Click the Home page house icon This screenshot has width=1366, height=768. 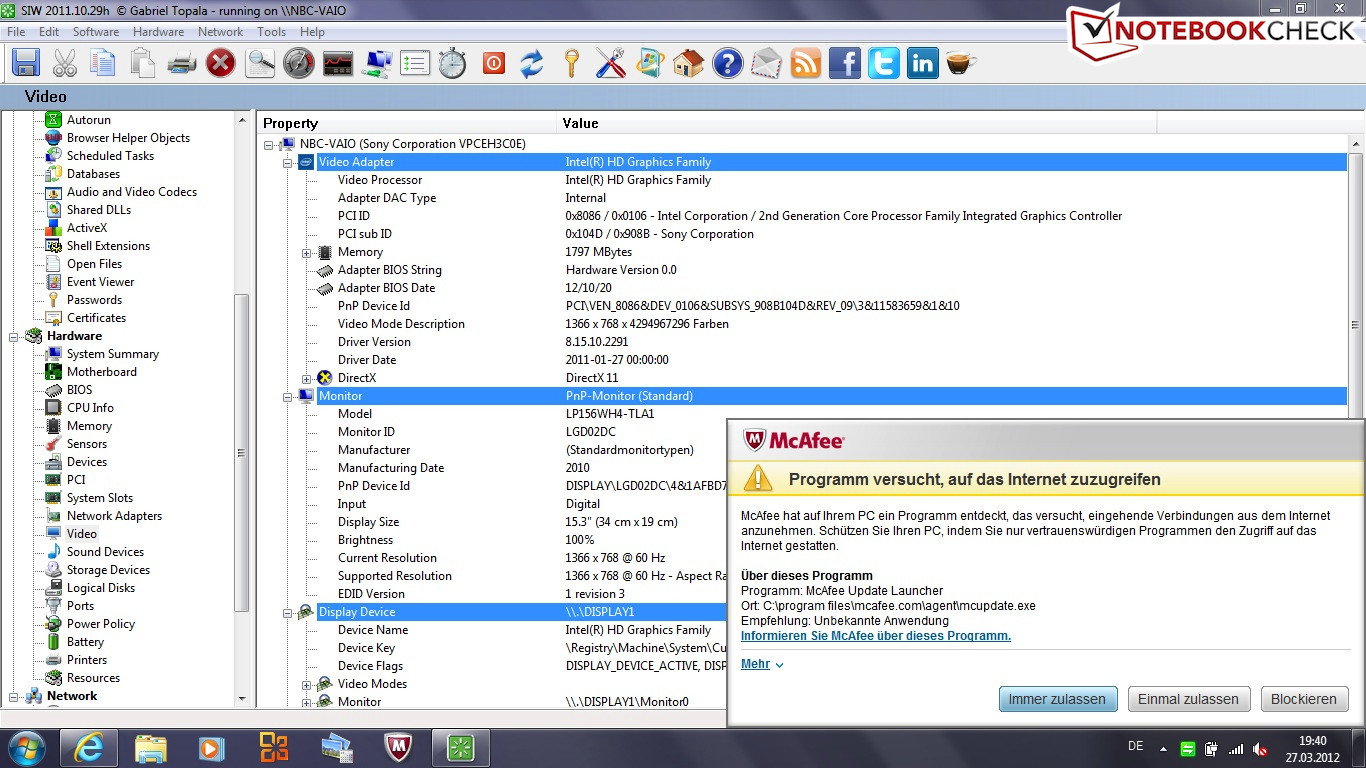688,63
